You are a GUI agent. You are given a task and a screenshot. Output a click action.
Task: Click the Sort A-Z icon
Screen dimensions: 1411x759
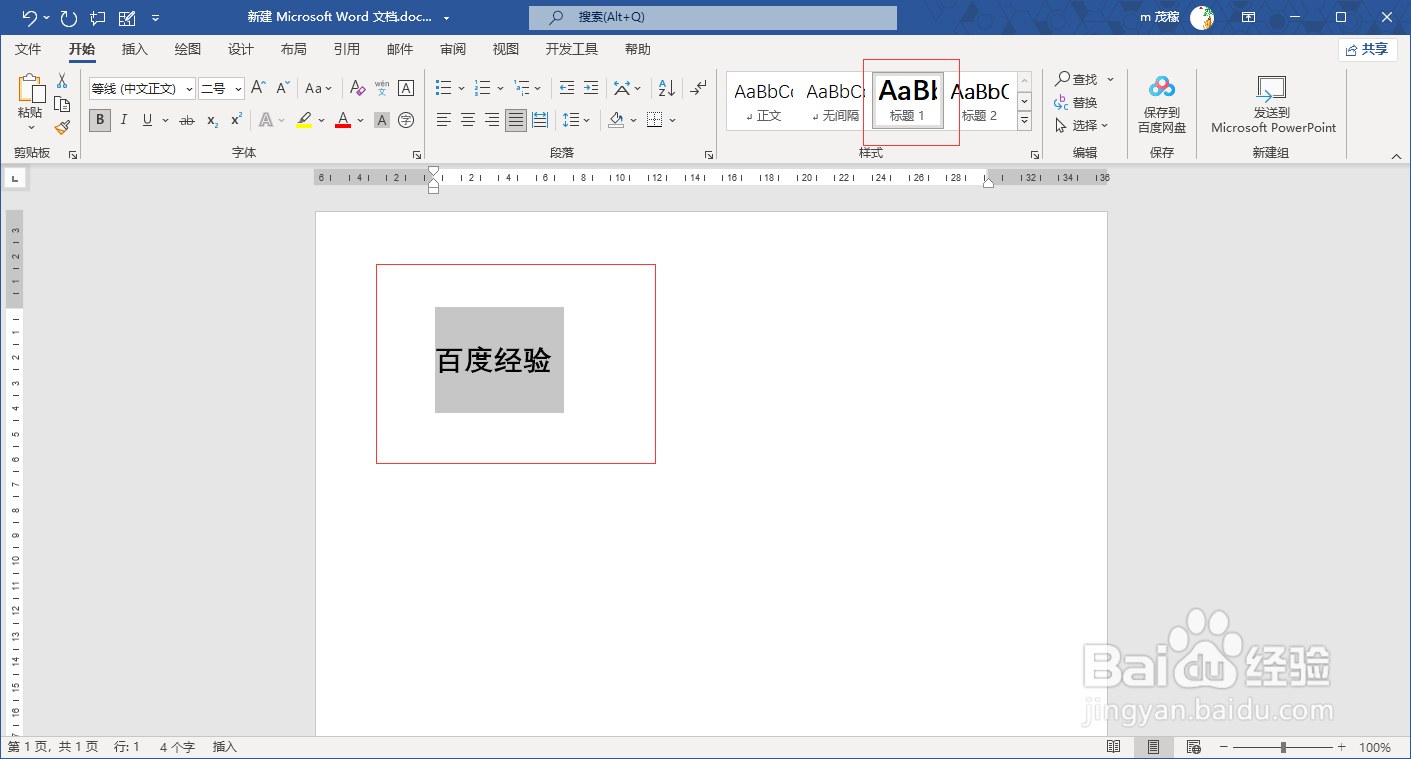[x=668, y=88]
